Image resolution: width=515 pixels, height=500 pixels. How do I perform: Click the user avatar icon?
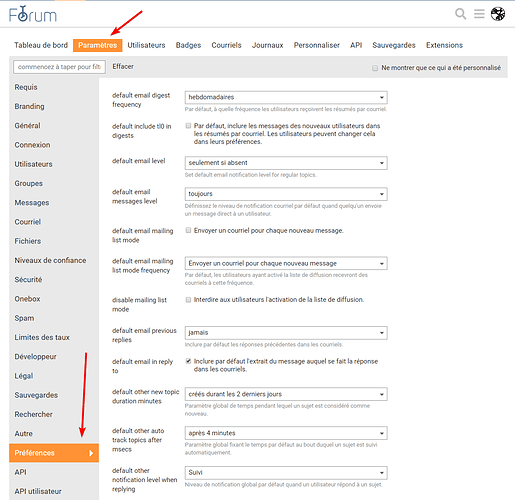498,14
